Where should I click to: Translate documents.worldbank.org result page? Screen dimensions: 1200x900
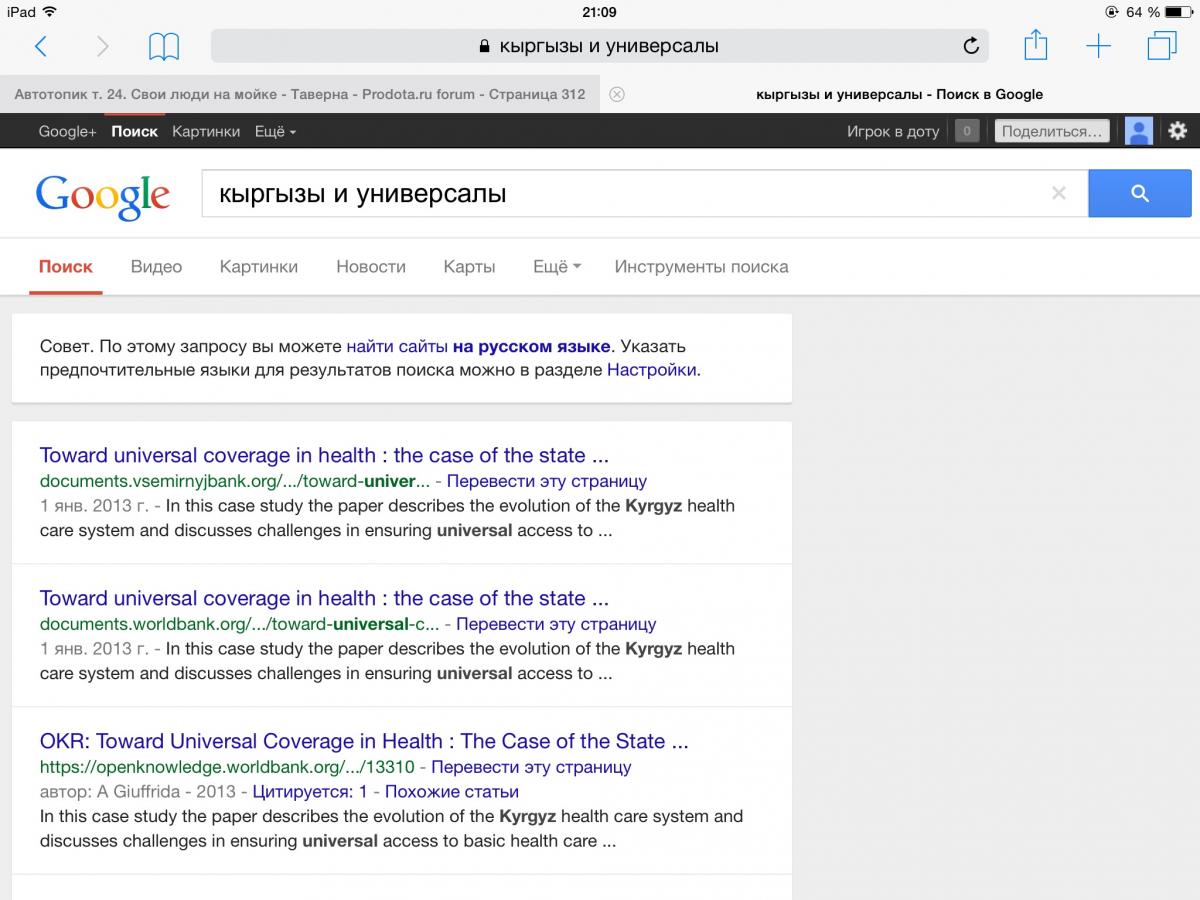click(556, 624)
